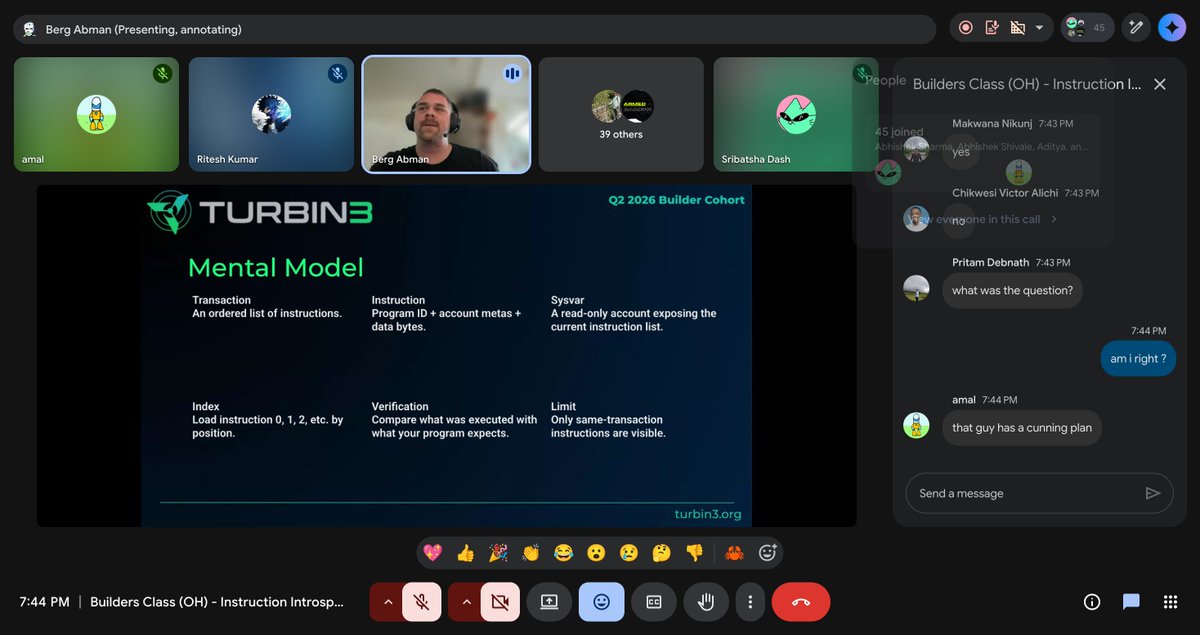Click the recording indicator icon
The height and width of the screenshot is (635, 1200).
[x=966, y=28]
